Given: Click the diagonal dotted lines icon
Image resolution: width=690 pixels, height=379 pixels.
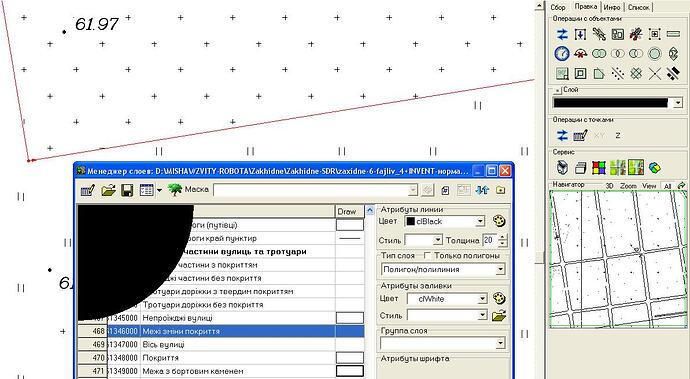Looking at the screenshot, I should tap(617, 73).
